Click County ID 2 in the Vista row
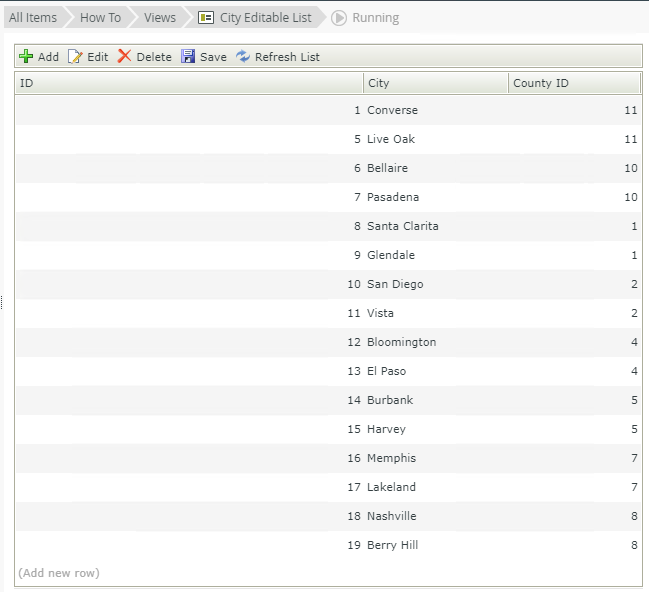 634,313
